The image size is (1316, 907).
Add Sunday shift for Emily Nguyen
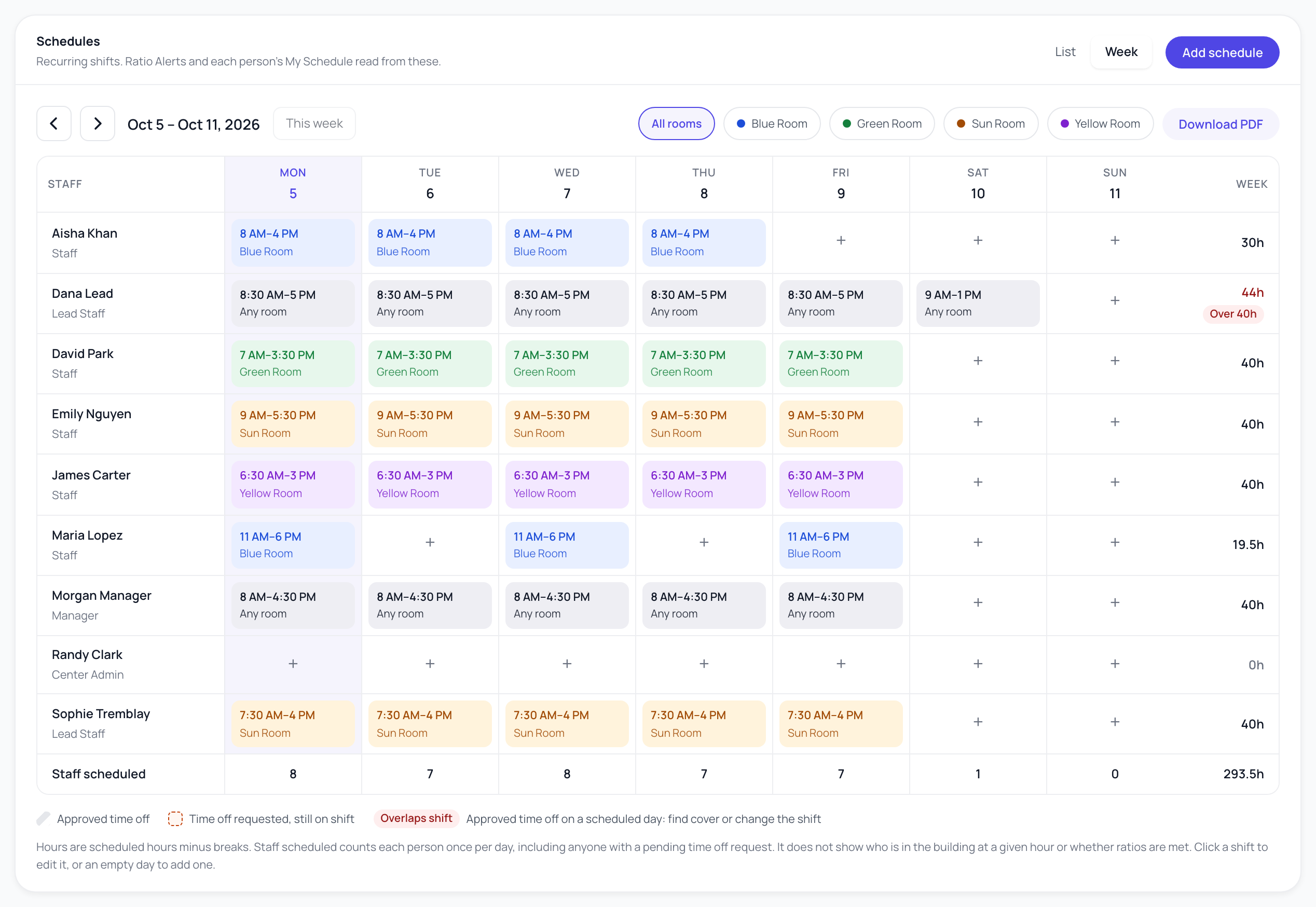[x=1115, y=422]
